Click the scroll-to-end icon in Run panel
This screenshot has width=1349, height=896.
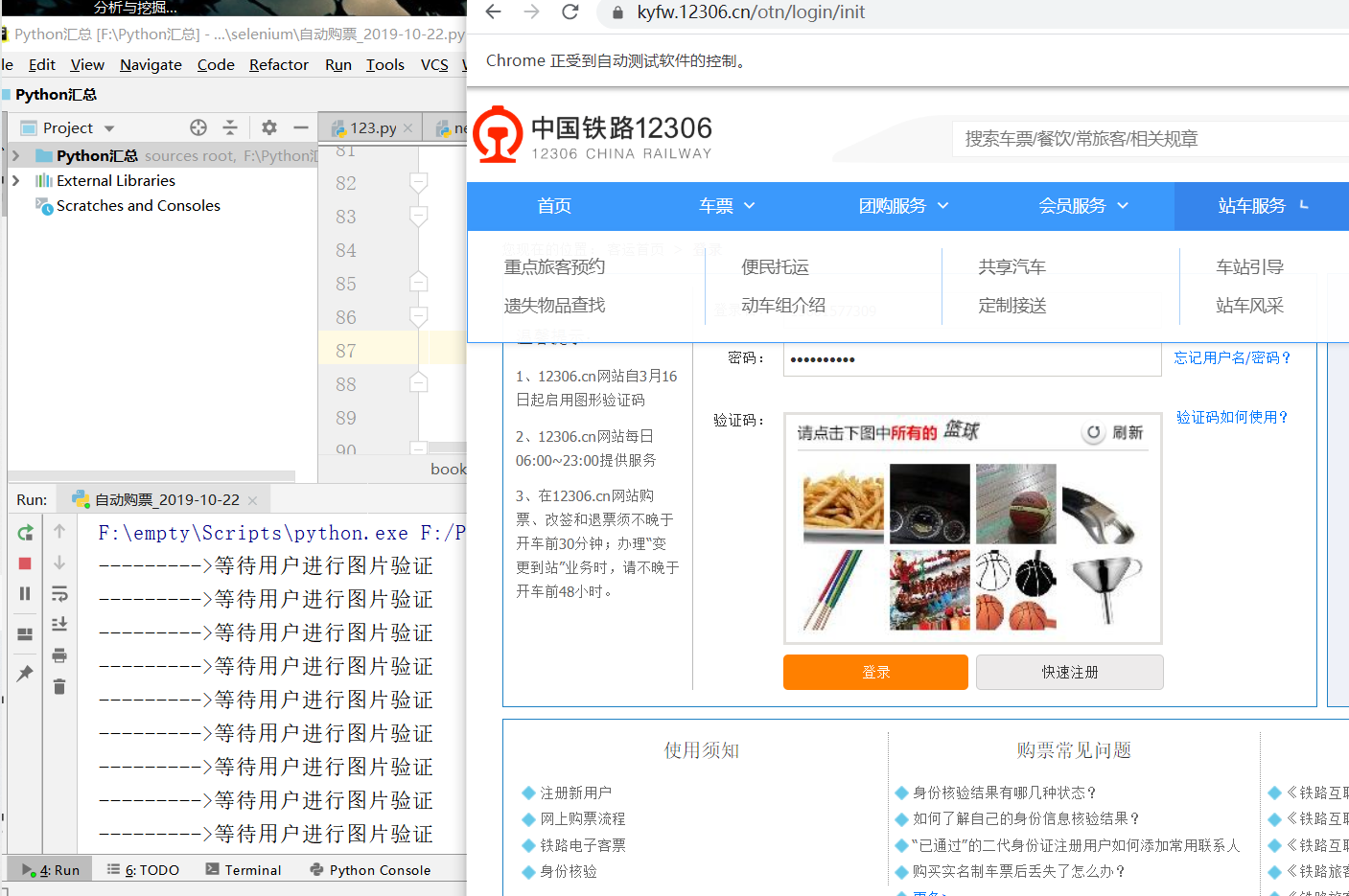tap(59, 623)
